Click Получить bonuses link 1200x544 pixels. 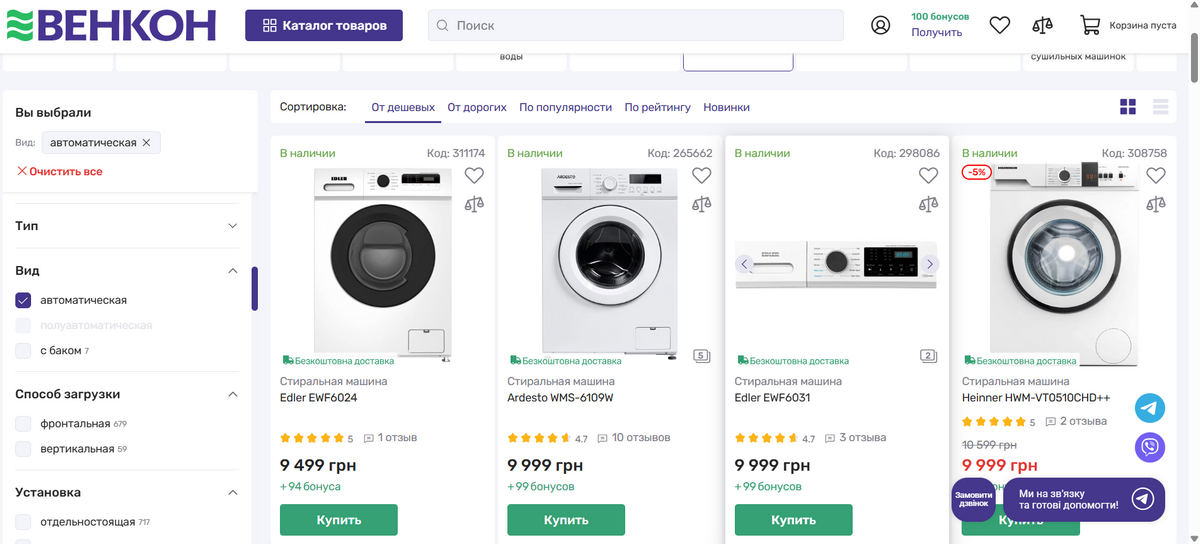tap(937, 32)
